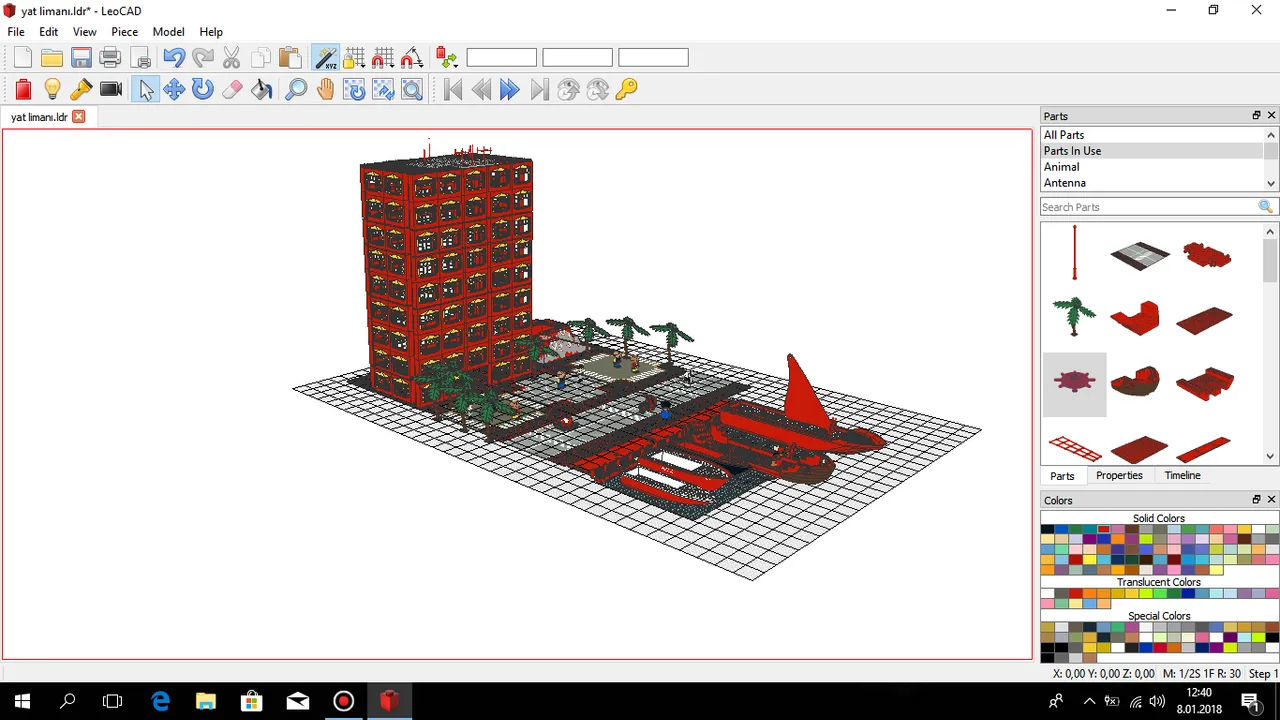The width and height of the screenshot is (1280, 720).
Task: Select the Spotlight flashlight tool
Action: [81, 89]
